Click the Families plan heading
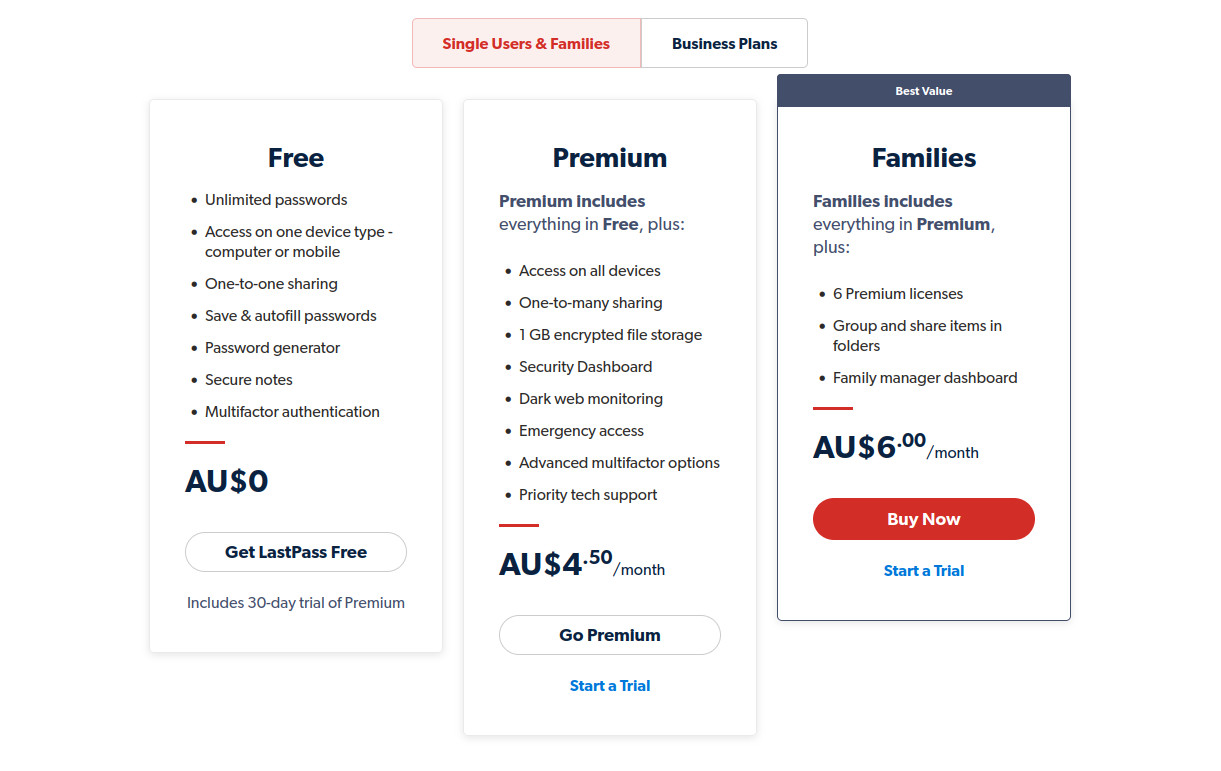Image resolution: width=1221 pixels, height=771 pixels. click(x=924, y=158)
